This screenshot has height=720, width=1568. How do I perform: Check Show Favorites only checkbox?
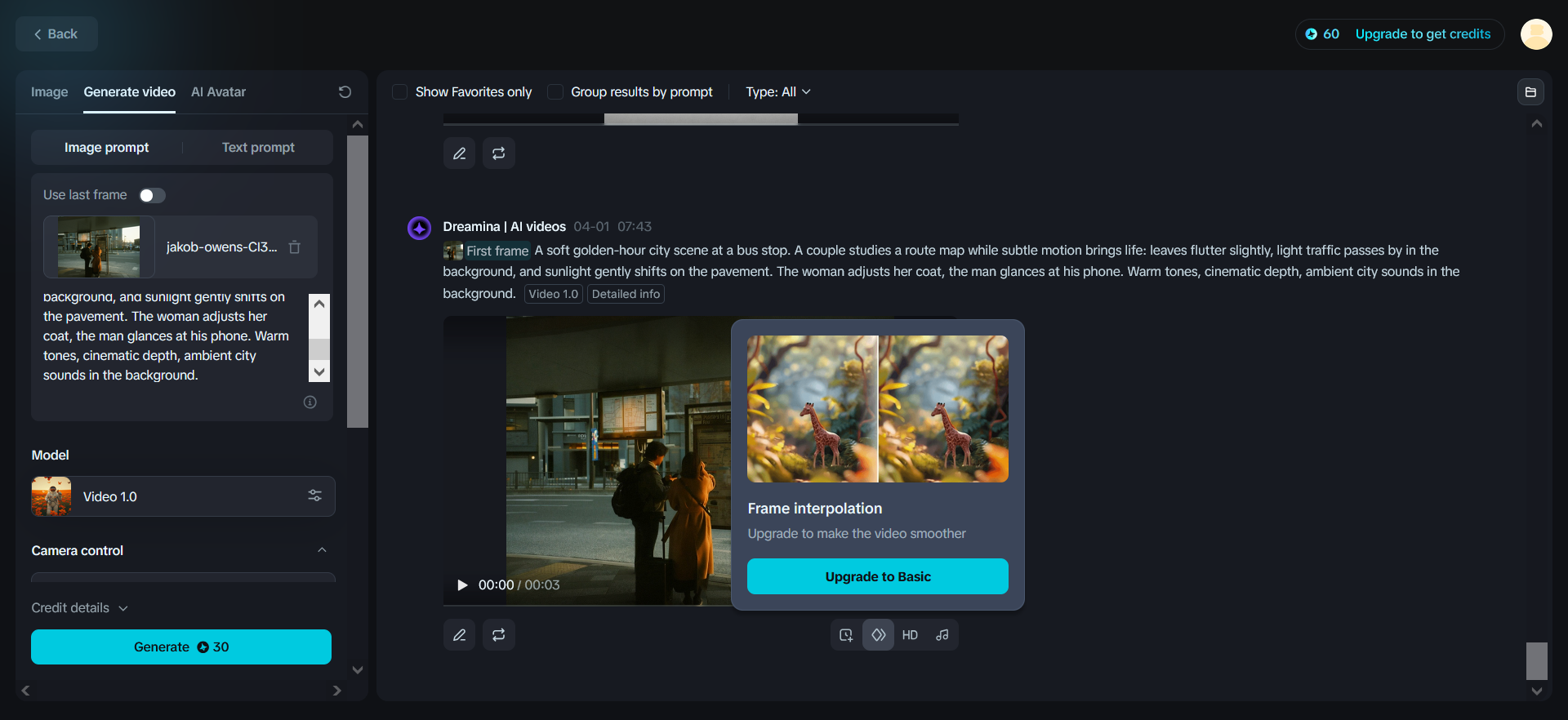(x=400, y=92)
